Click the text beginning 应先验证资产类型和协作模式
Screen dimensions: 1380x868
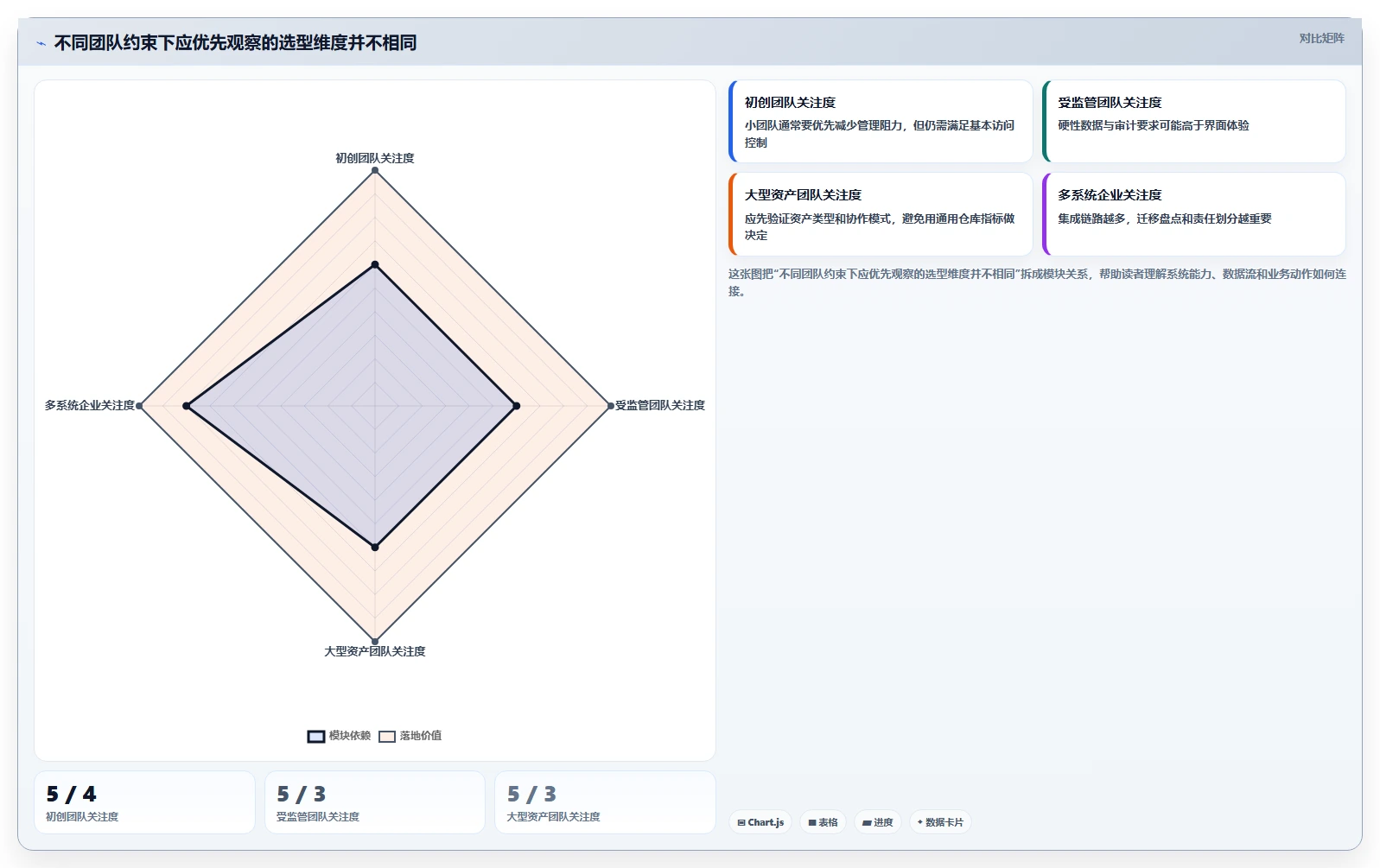point(880,227)
